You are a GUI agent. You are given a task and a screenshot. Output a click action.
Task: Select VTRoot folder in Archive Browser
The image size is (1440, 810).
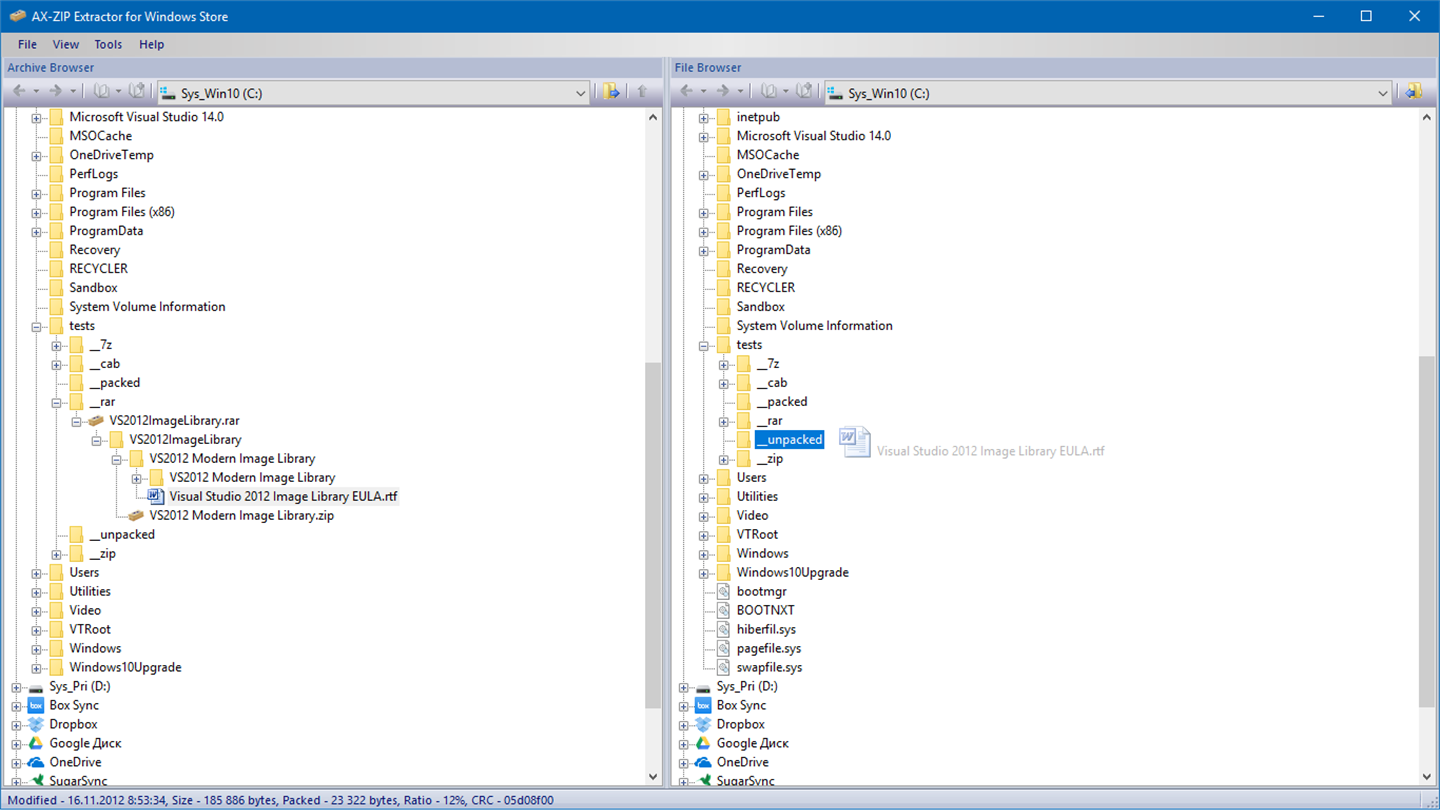90,630
